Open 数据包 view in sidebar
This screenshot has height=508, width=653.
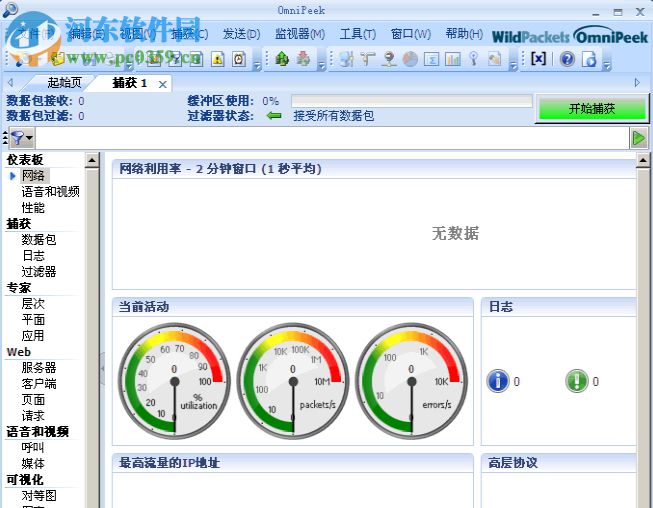(x=39, y=239)
